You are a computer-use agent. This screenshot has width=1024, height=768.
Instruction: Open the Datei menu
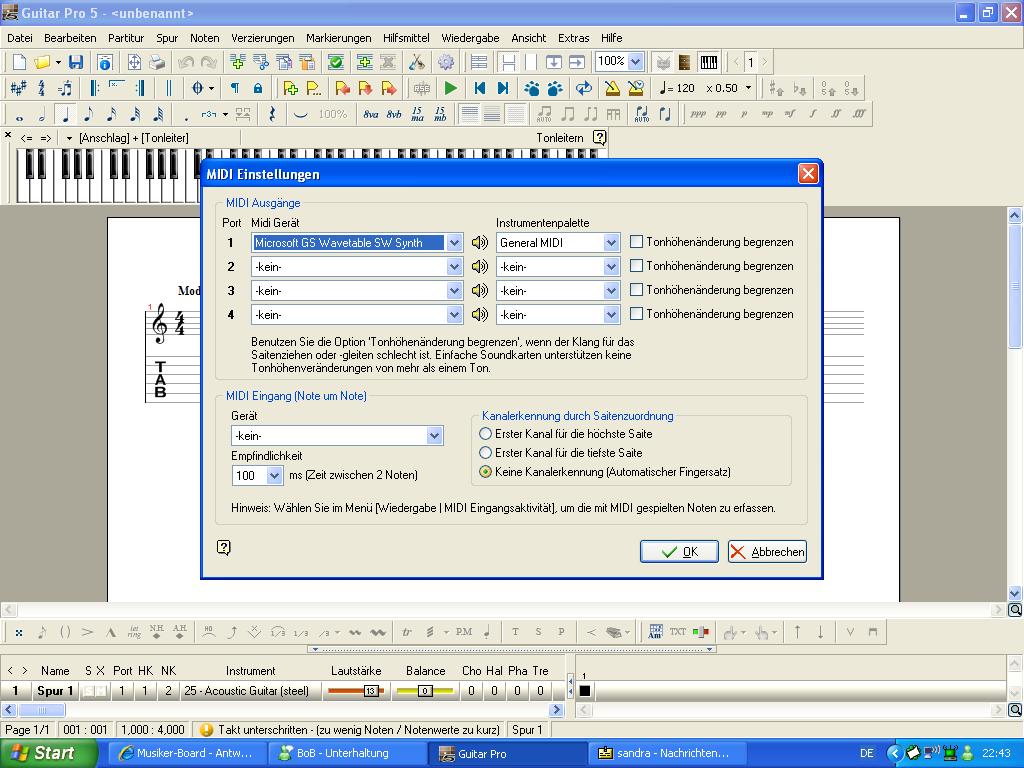tap(20, 38)
